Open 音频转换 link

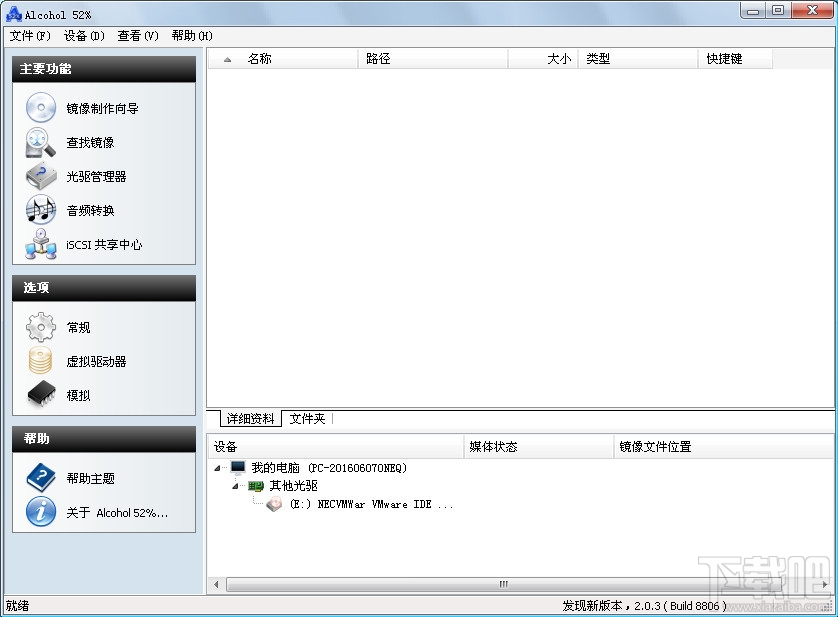click(x=90, y=211)
